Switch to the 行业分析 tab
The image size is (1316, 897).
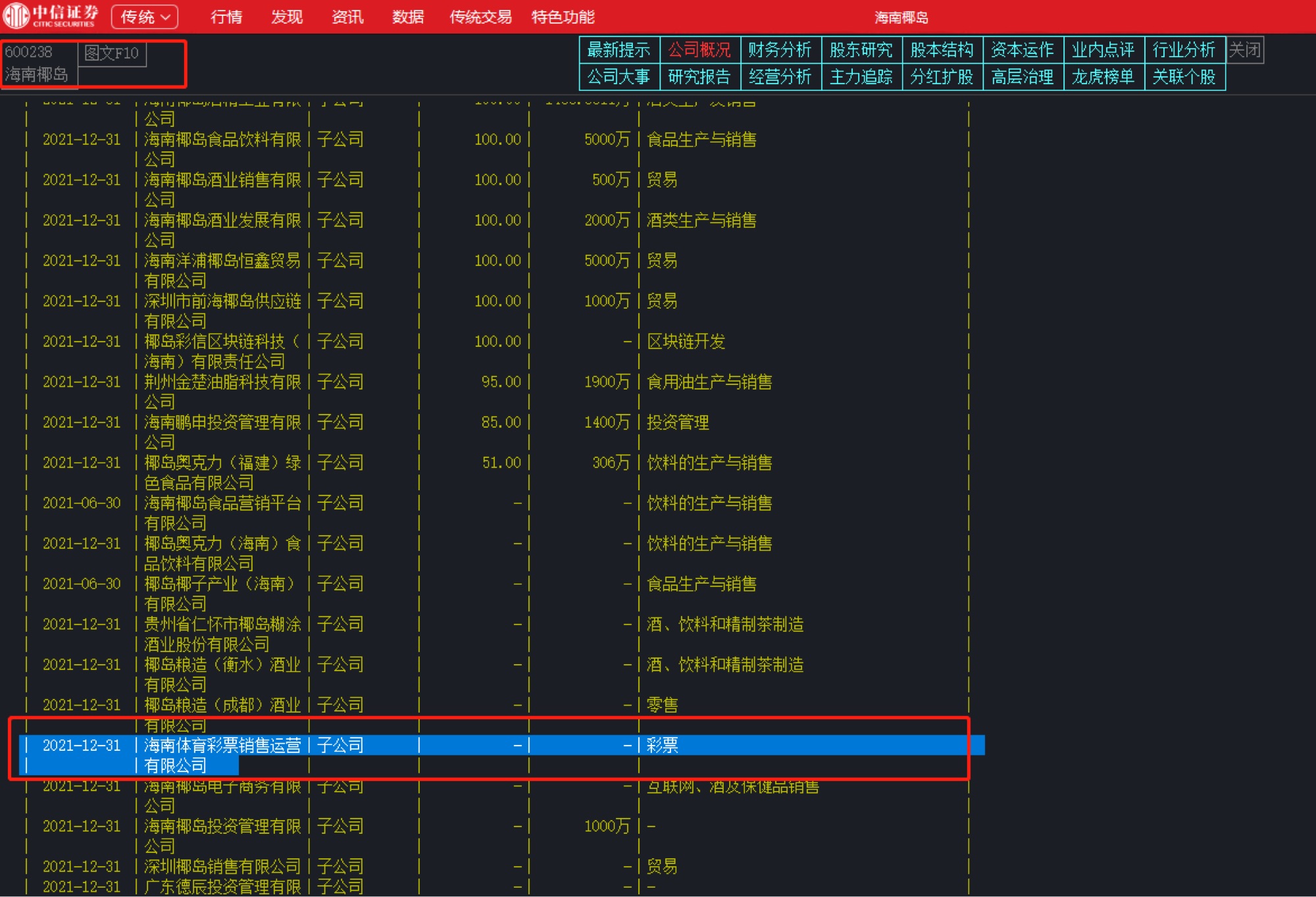(1184, 50)
